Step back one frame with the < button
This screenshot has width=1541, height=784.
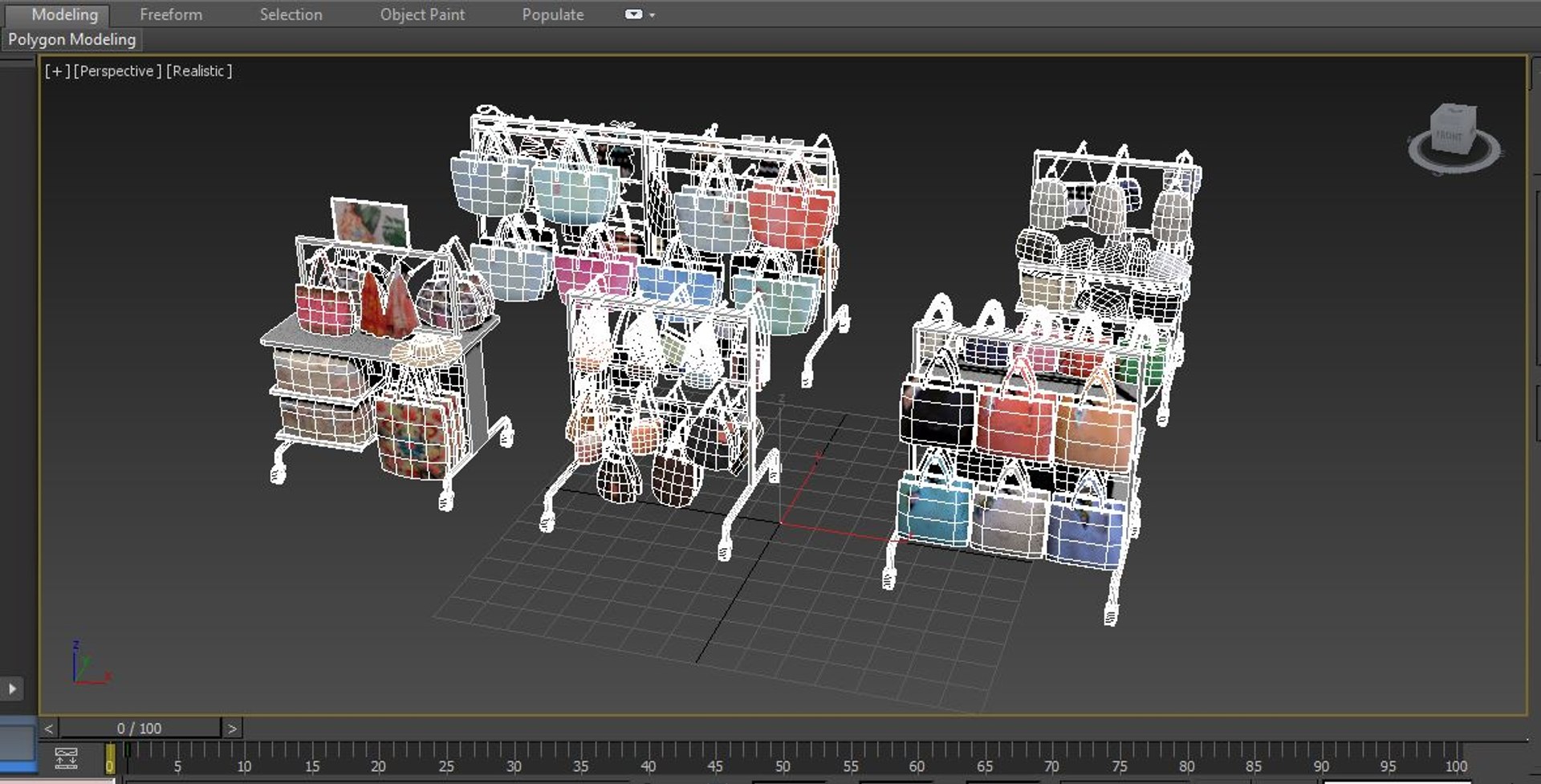point(49,728)
